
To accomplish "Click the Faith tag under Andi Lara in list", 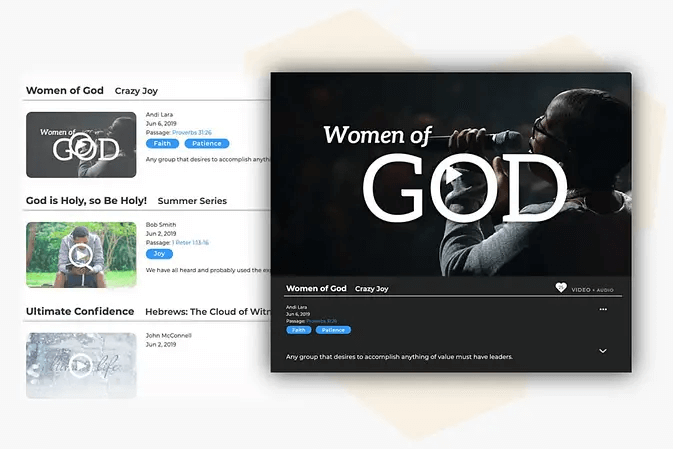I will coord(162,143).
